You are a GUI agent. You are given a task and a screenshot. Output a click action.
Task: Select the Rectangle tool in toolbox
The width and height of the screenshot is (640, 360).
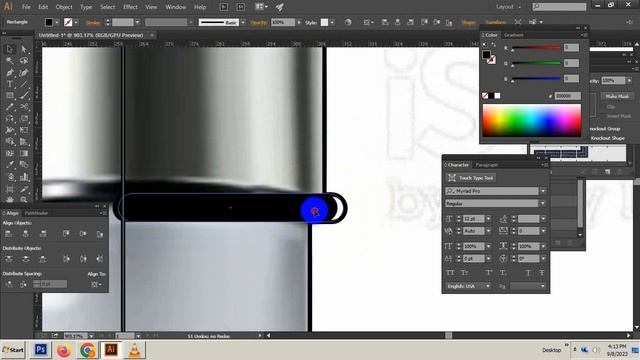[x=10, y=96]
